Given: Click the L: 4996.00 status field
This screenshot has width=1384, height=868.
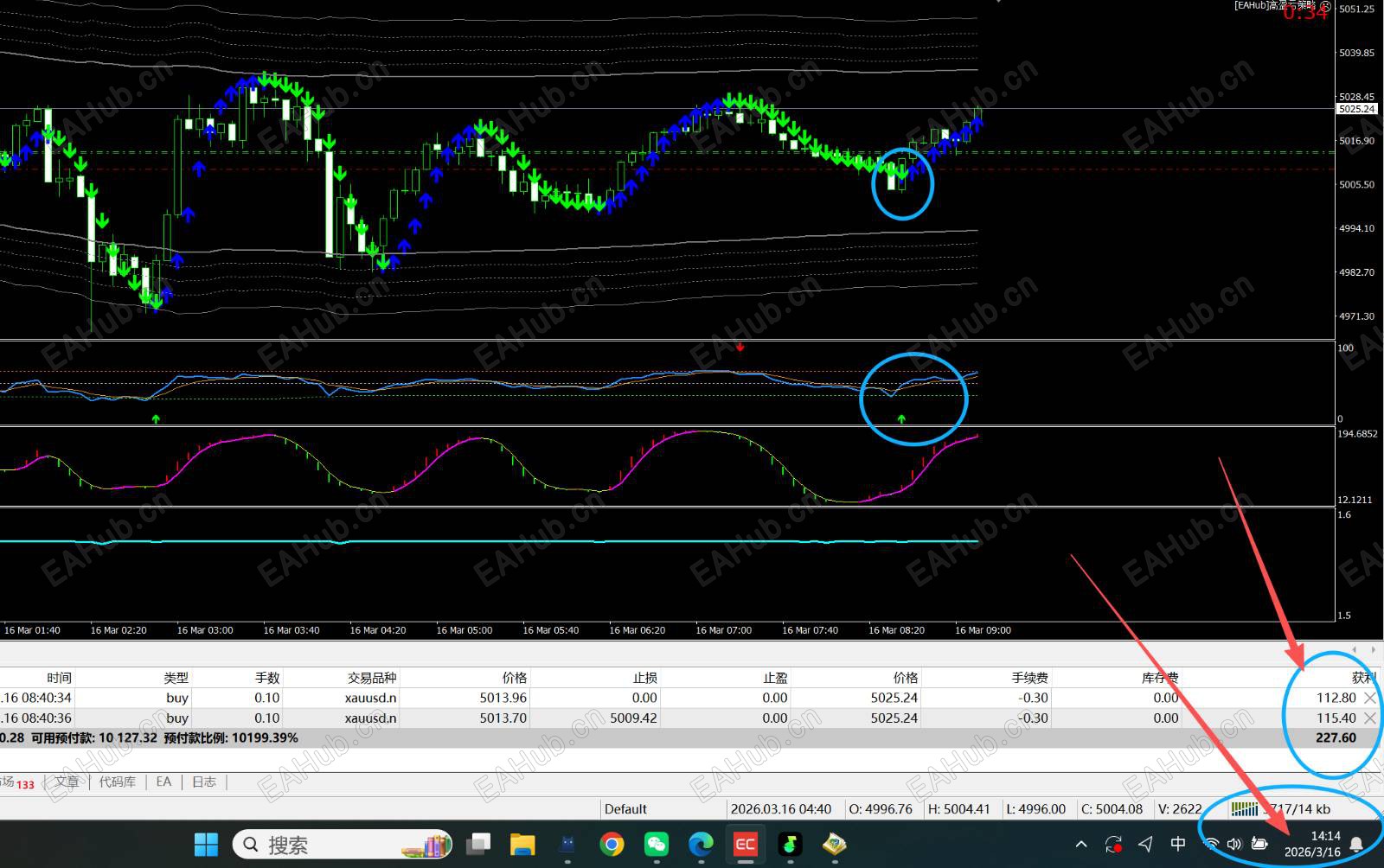Looking at the screenshot, I should (1036, 809).
